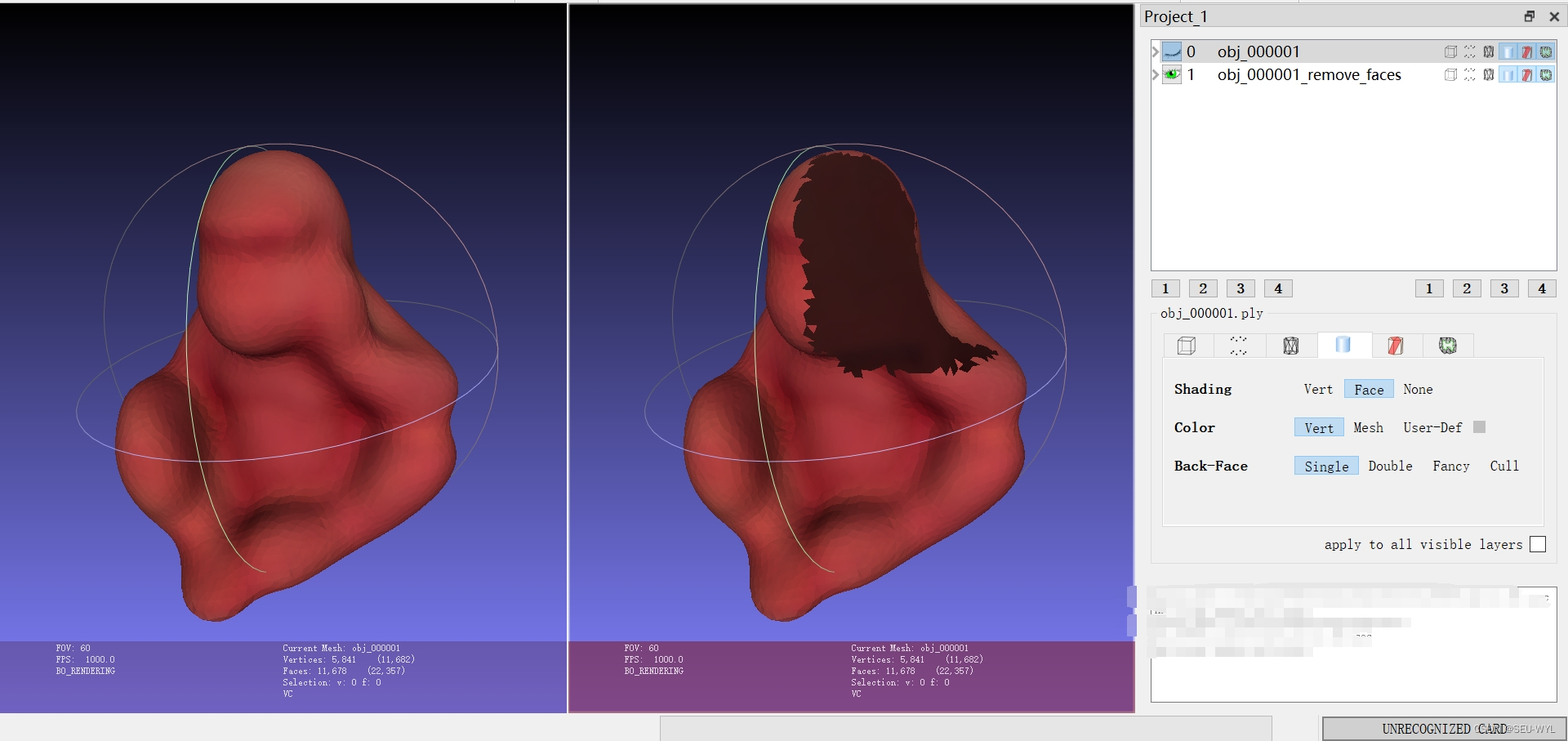Check apply to all visible layers

(x=1539, y=544)
